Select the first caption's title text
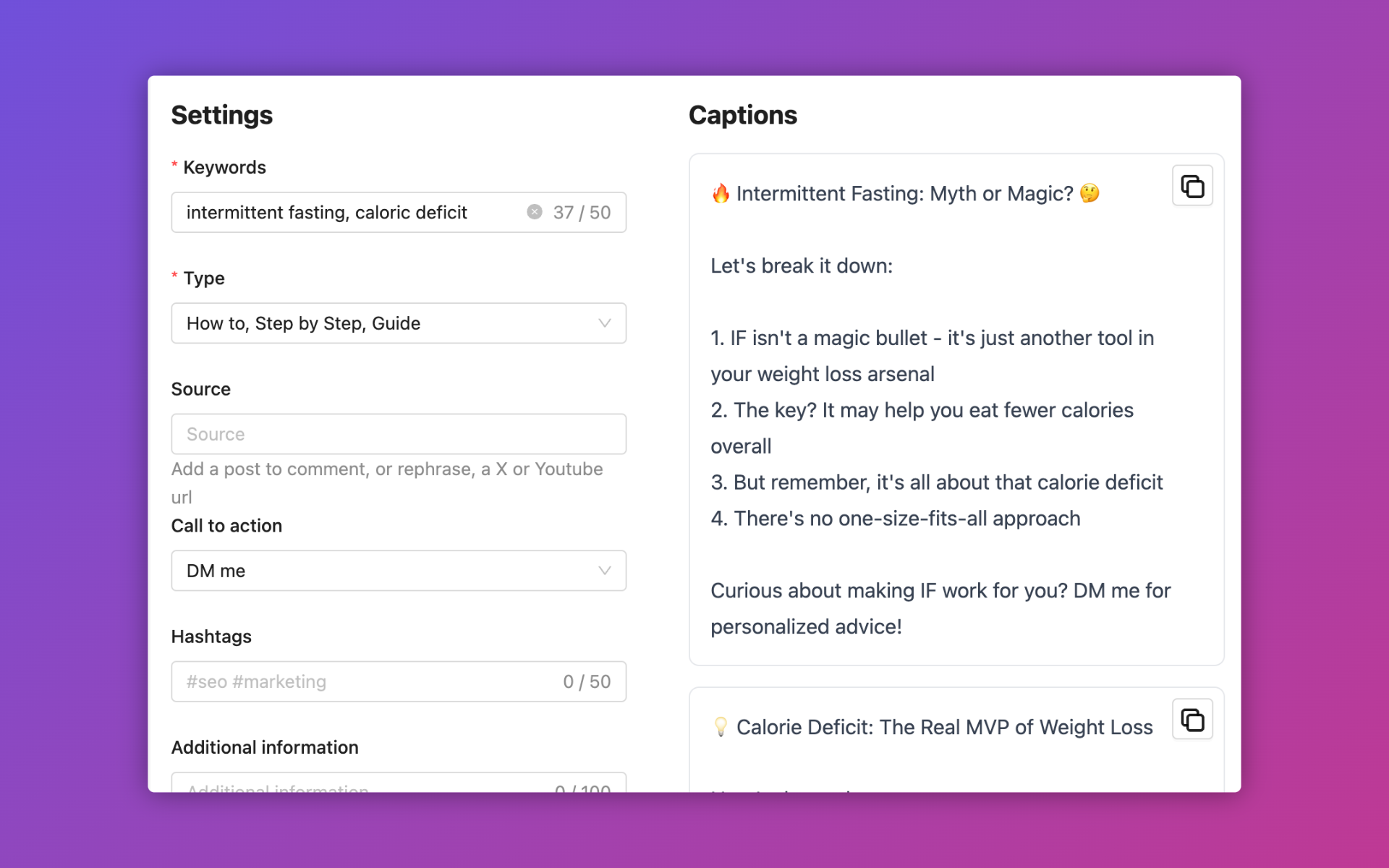This screenshot has height=868, width=1389. click(904, 194)
